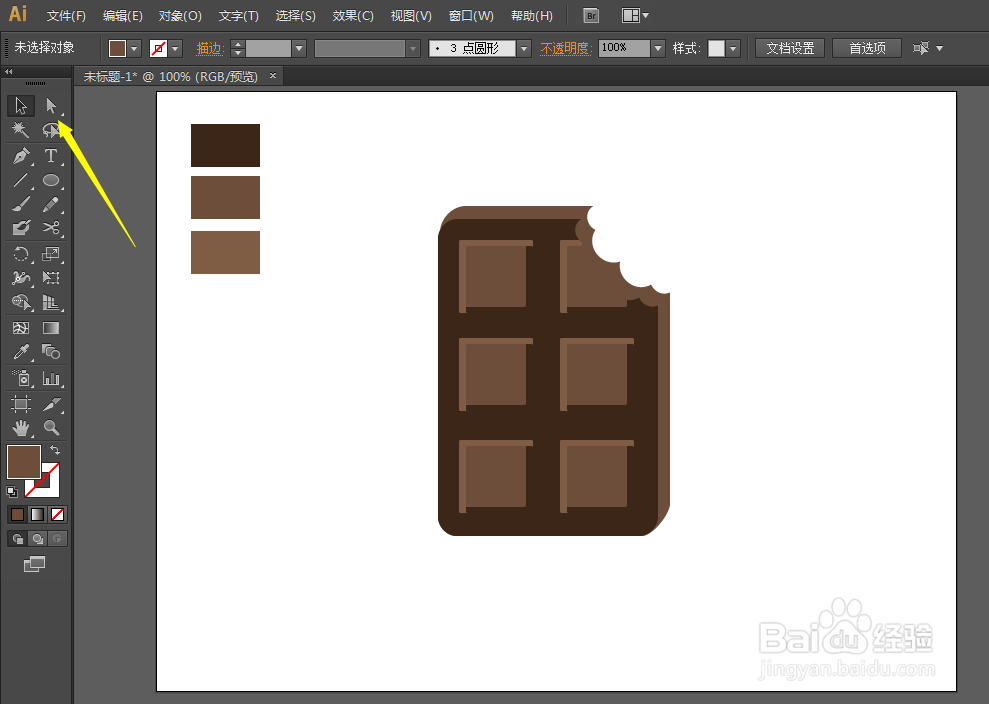This screenshot has width=989, height=704.
Task: Open the opacity 100% dropdown arrow
Action: coord(658,49)
